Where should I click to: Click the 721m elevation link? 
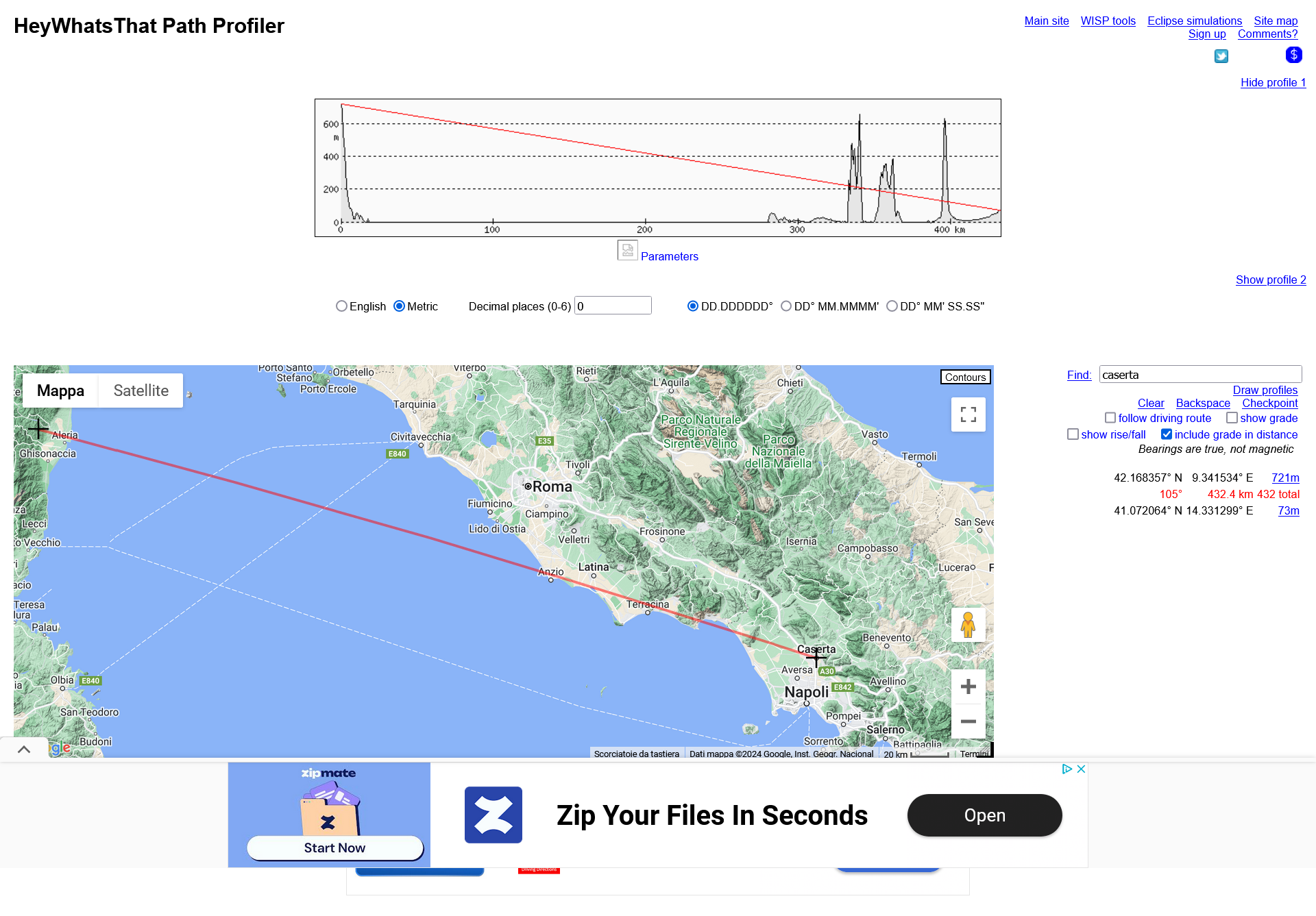click(1285, 478)
